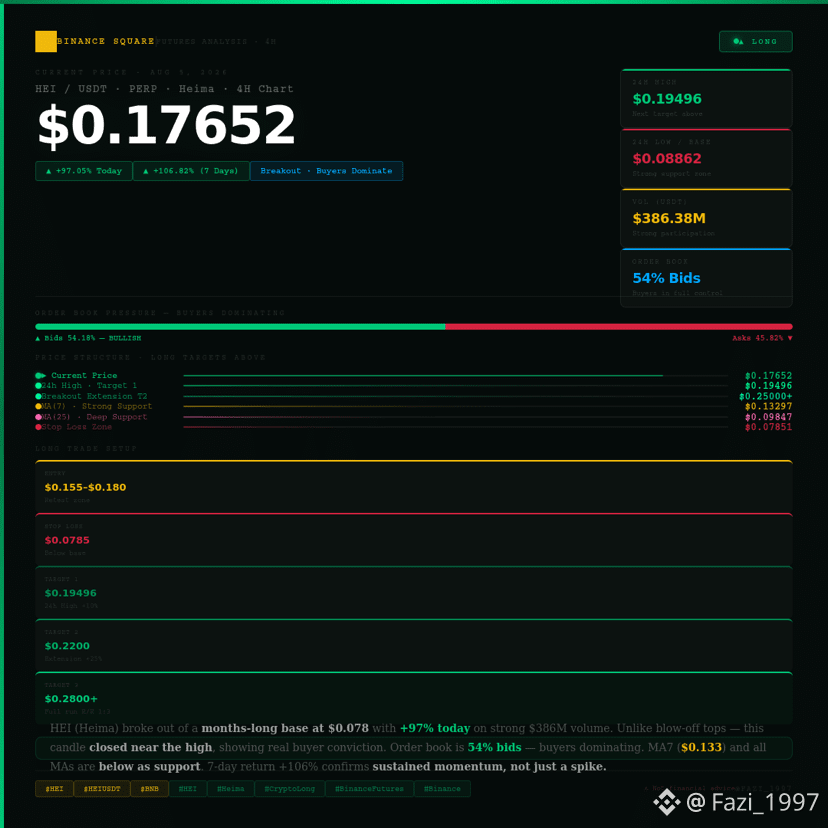The height and width of the screenshot is (828, 828).
Task: Click the $BNB ticker tag
Action: click(149, 789)
